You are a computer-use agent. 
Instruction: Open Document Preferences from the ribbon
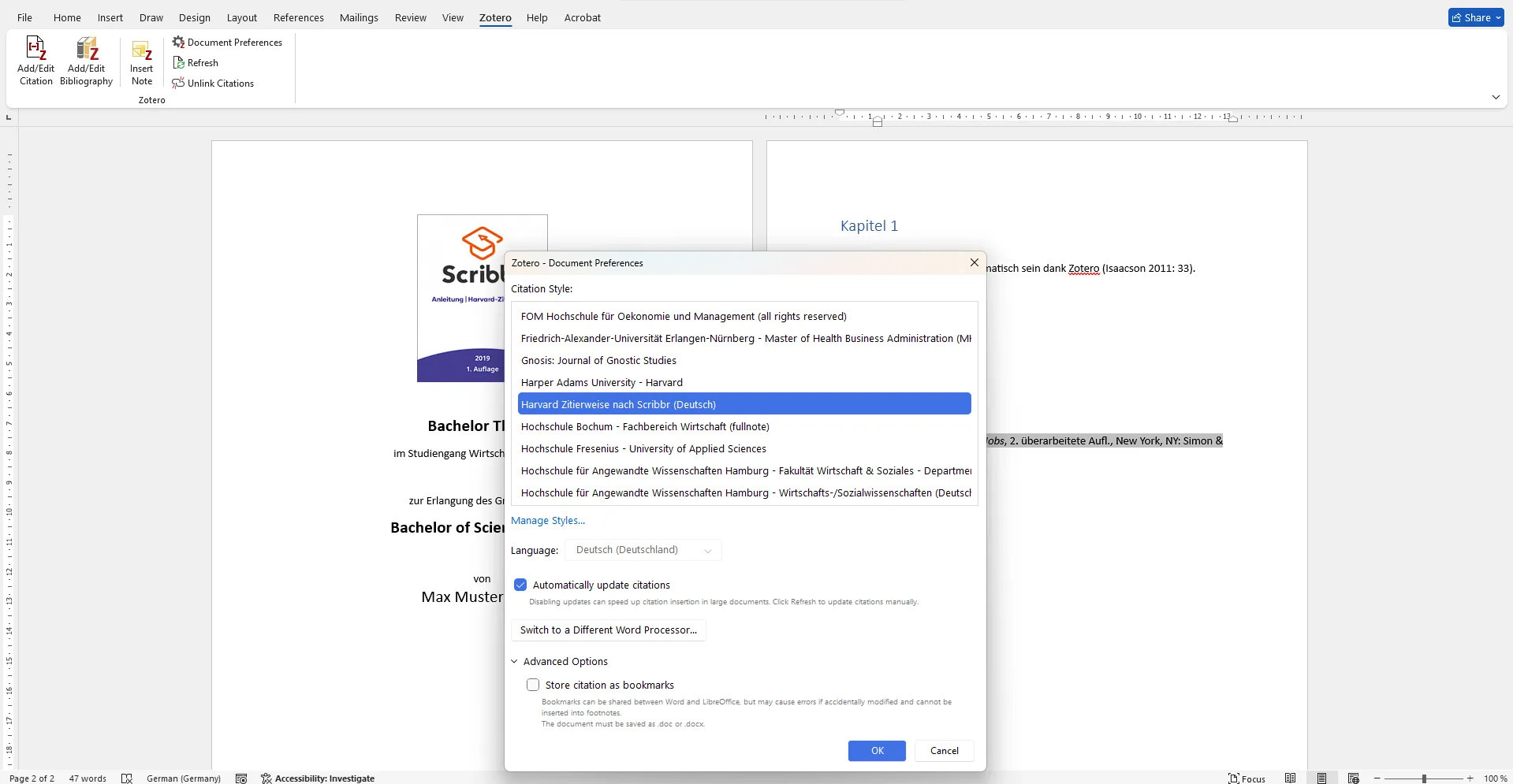click(227, 43)
